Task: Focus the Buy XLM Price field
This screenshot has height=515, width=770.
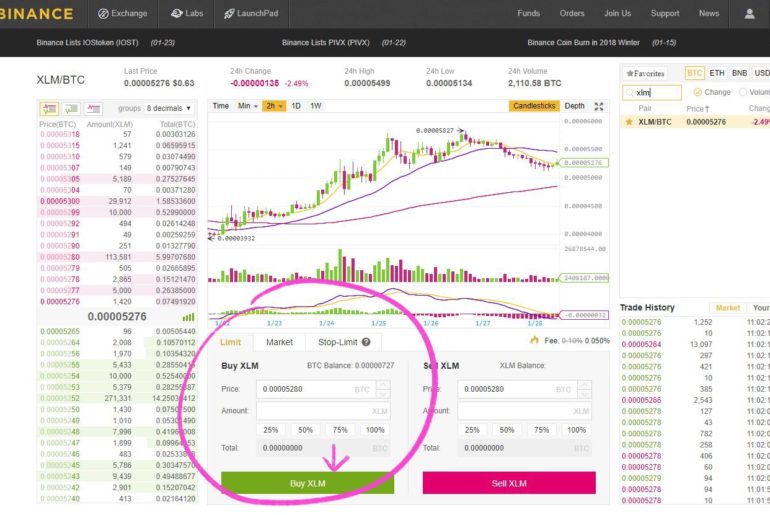Action: pos(316,389)
